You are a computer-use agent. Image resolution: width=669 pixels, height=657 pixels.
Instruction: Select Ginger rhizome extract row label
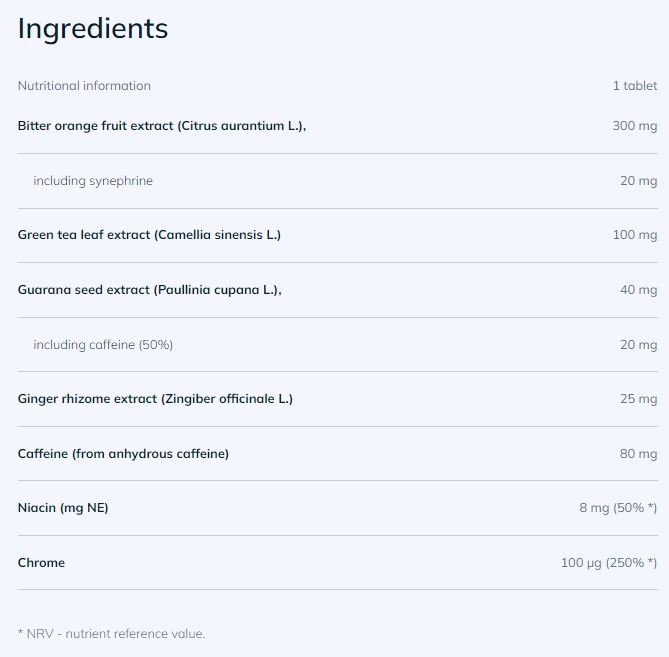[x=155, y=399]
